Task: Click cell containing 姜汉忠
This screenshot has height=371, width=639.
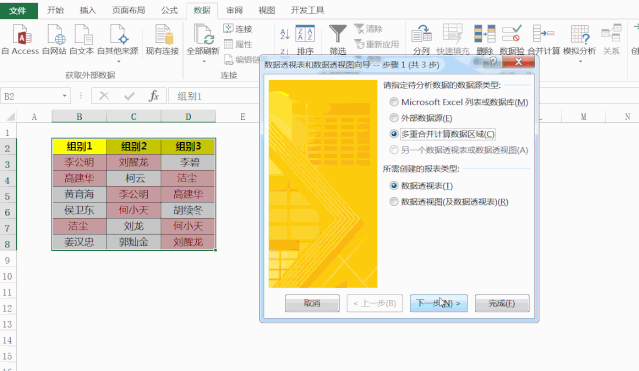Action: 79,242
